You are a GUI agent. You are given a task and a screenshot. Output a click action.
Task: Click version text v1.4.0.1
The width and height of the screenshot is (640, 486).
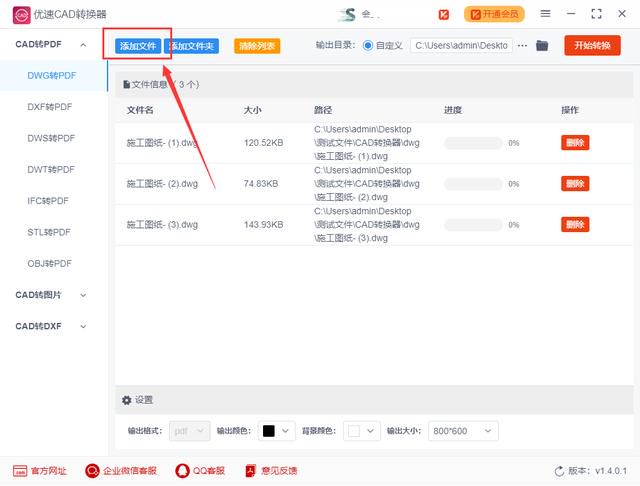(611, 471)
